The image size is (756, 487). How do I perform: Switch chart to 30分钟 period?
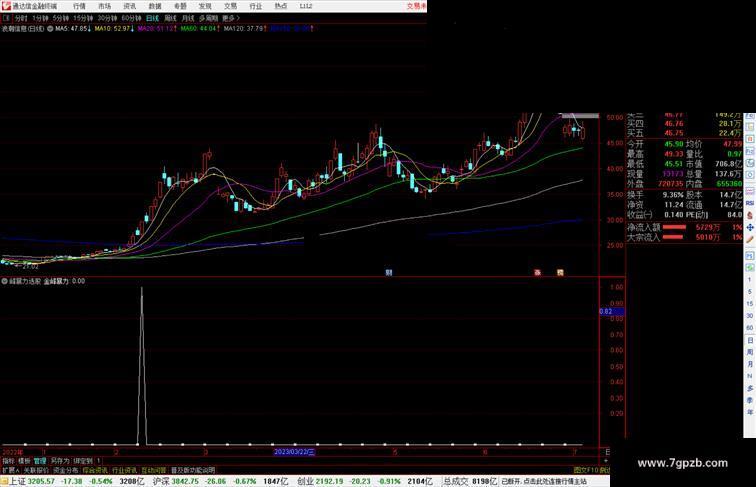(107, 18)
